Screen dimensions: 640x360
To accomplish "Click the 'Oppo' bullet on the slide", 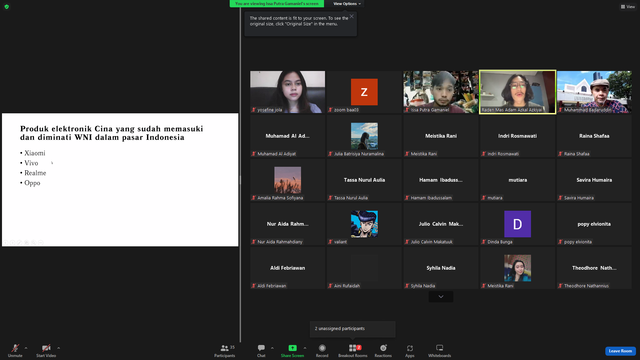I will coord(32,183).
